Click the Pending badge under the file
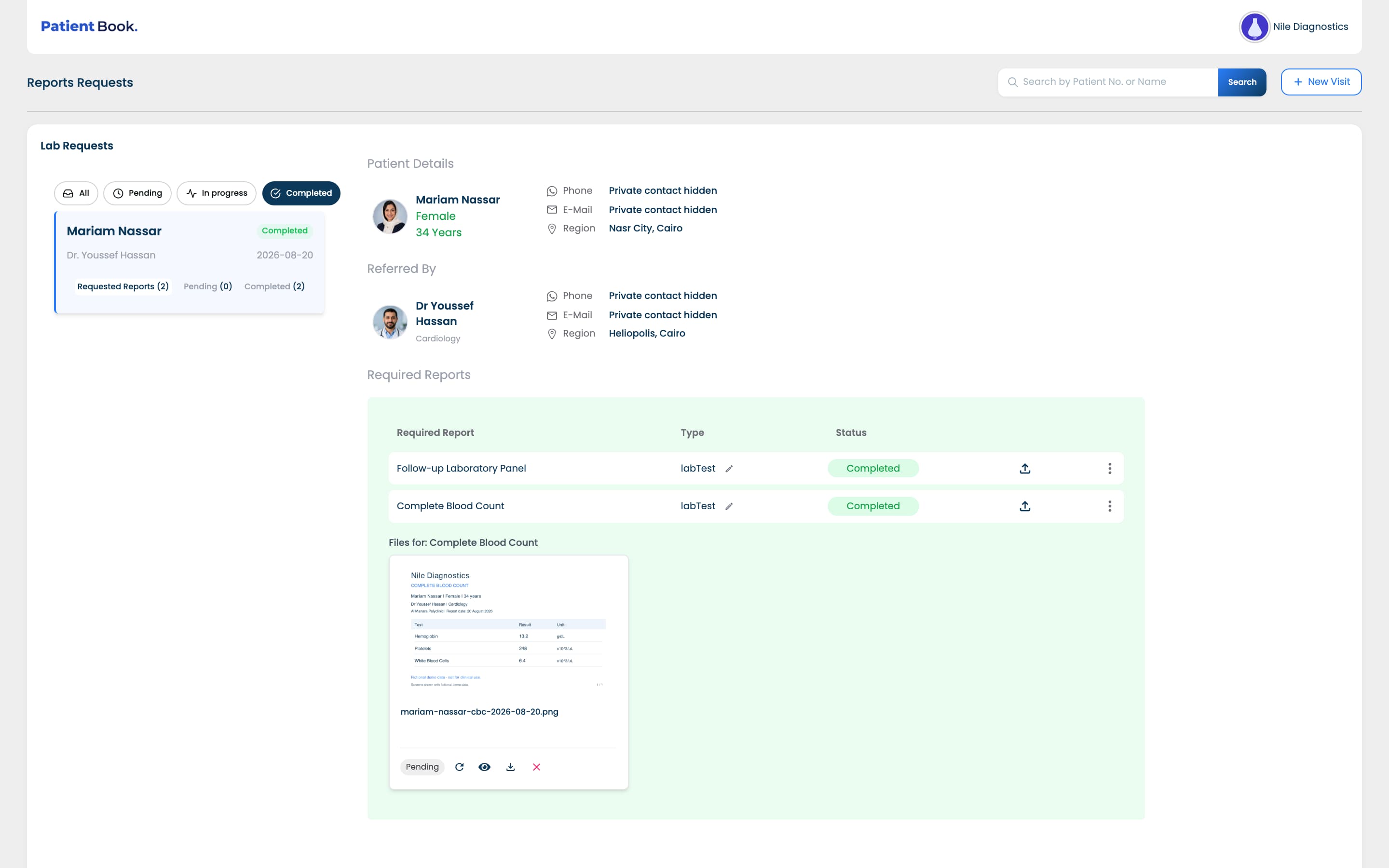Image resolution: width=1389 pixels, height=868 pixels. point(422,767)
